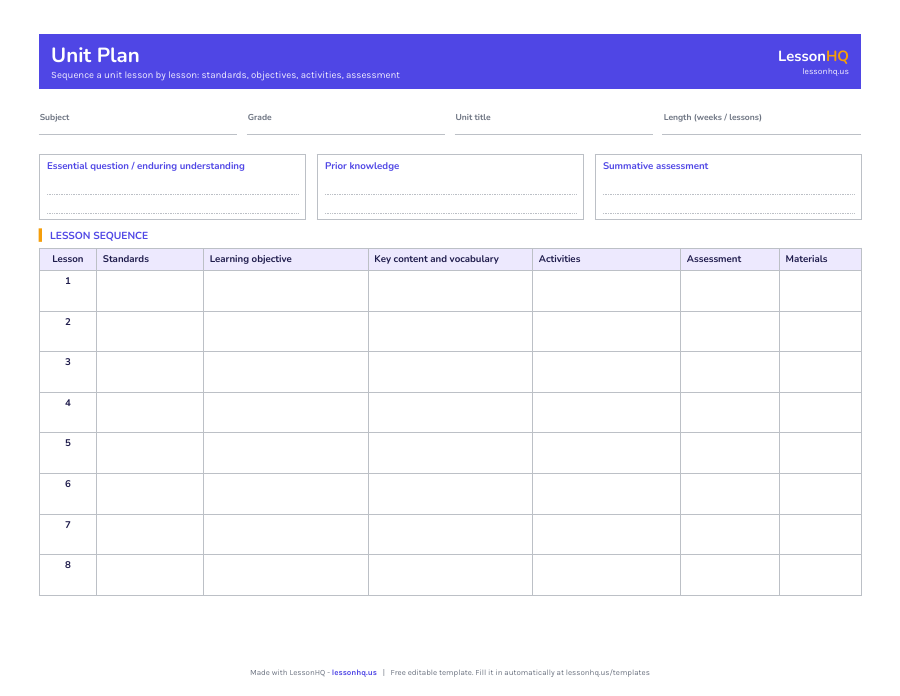Viewport: 900px width, 696px height.
Task: Click the Materials column header
Action: (x=820, y=259)
